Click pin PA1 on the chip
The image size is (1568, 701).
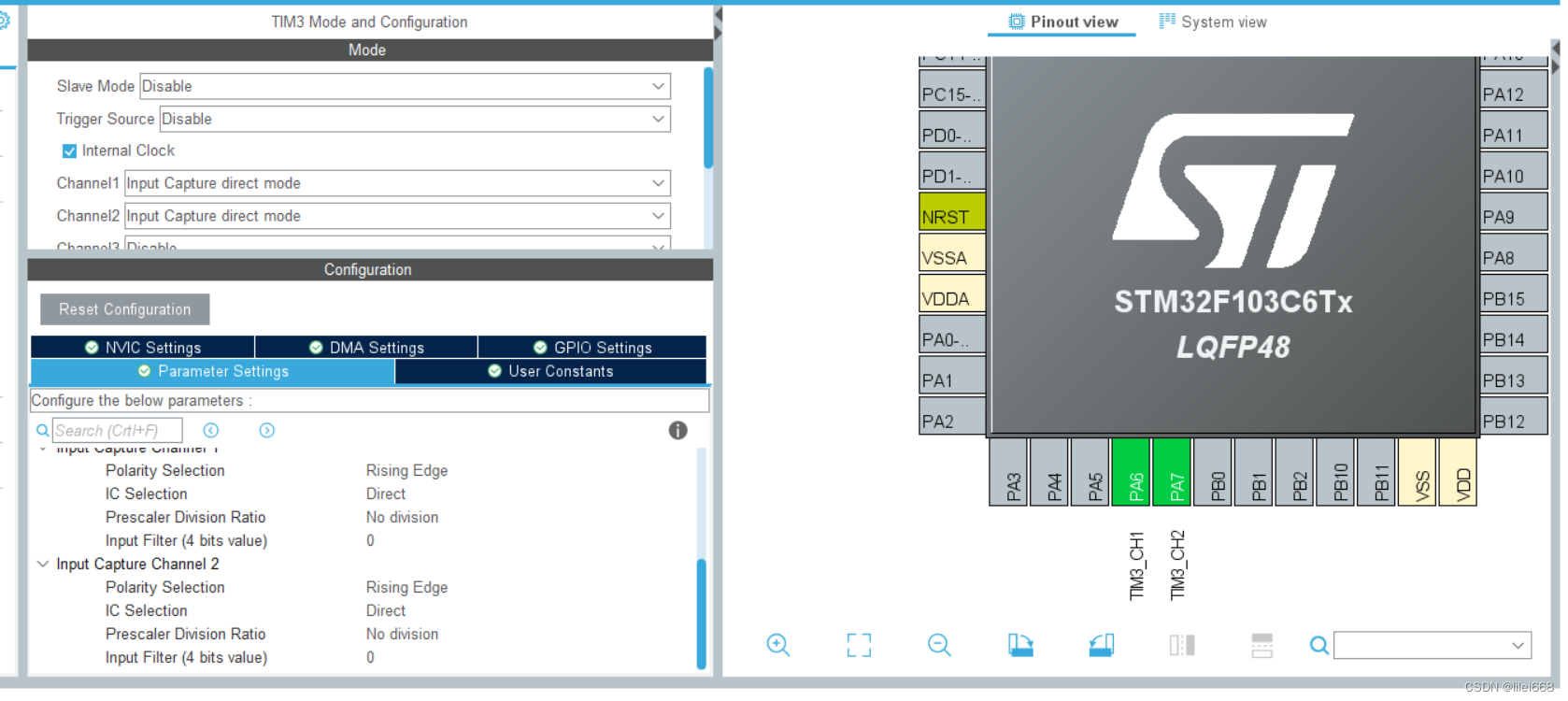coord(952,375)
